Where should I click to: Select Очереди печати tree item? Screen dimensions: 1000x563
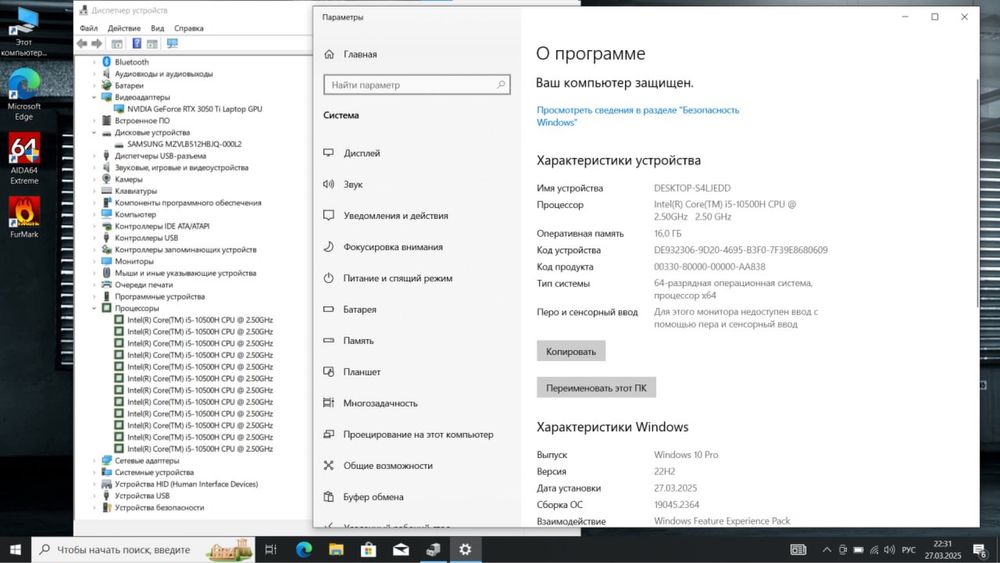tap(143, 285)
